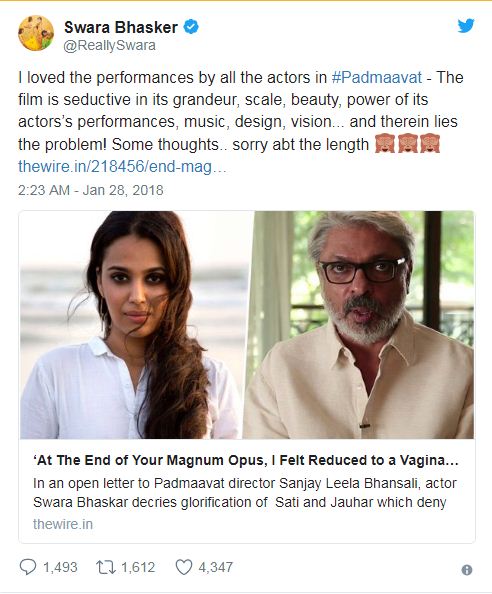Open Swara Bhasker's profile avatar
The width and height of the screenshot is (492, 594).
pos(36,33)
